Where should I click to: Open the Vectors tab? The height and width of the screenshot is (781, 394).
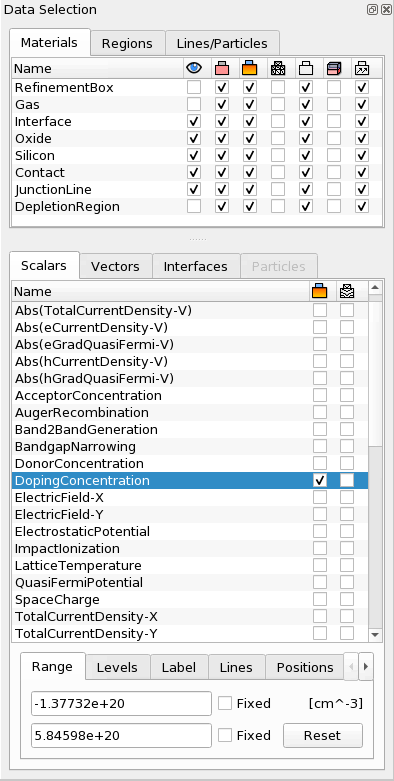(115, 266)
